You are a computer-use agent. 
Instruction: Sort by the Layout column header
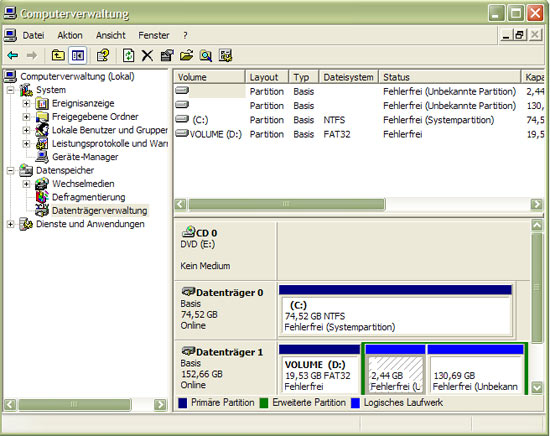(267, 77)
